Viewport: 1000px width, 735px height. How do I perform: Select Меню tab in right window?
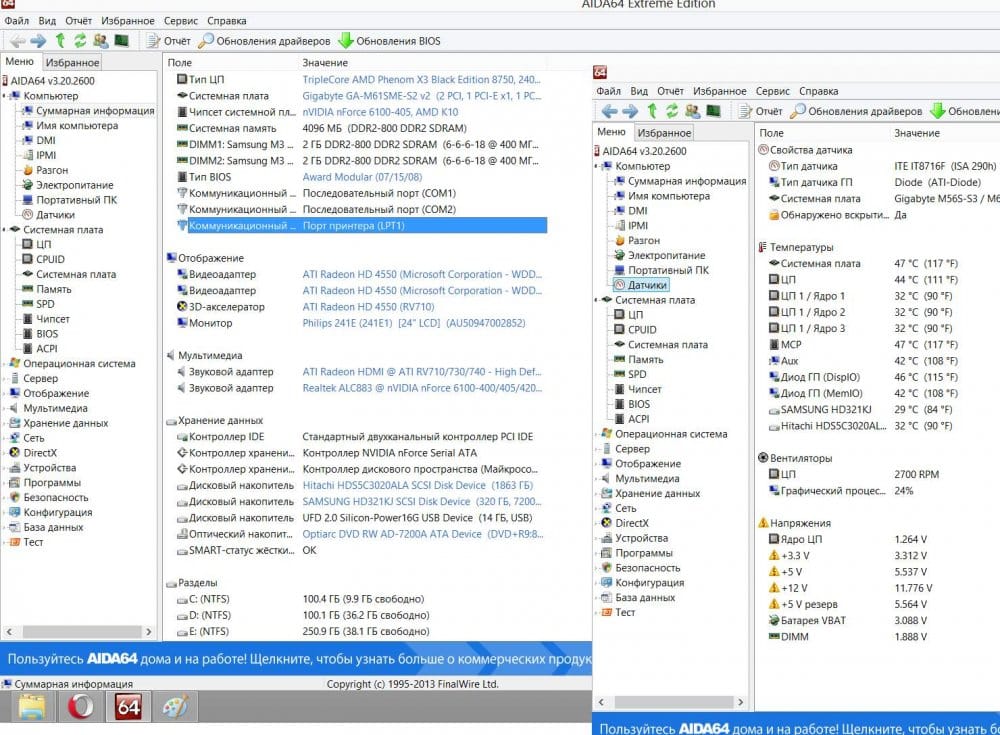[611, 132]
